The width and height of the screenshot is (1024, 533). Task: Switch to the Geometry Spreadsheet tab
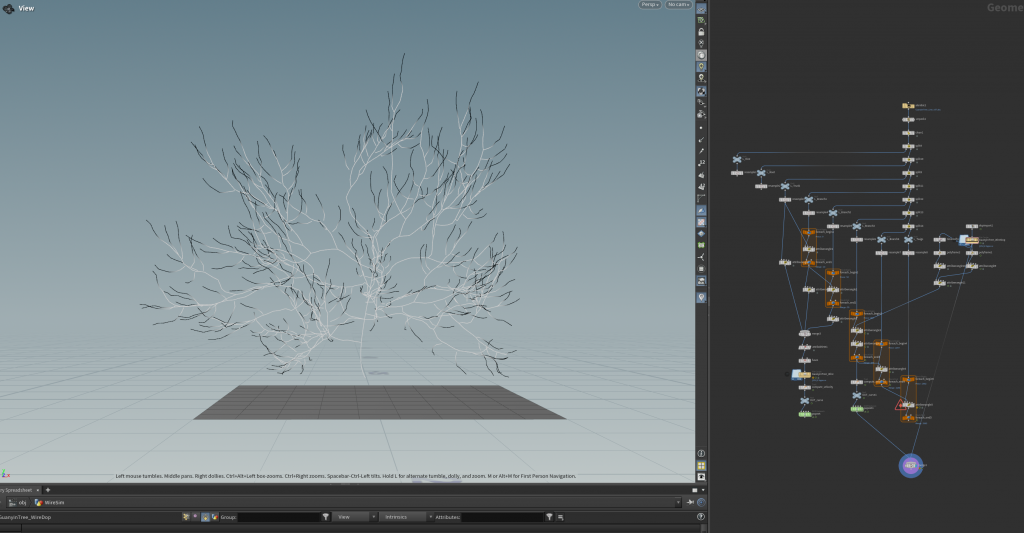click(18, 489)
